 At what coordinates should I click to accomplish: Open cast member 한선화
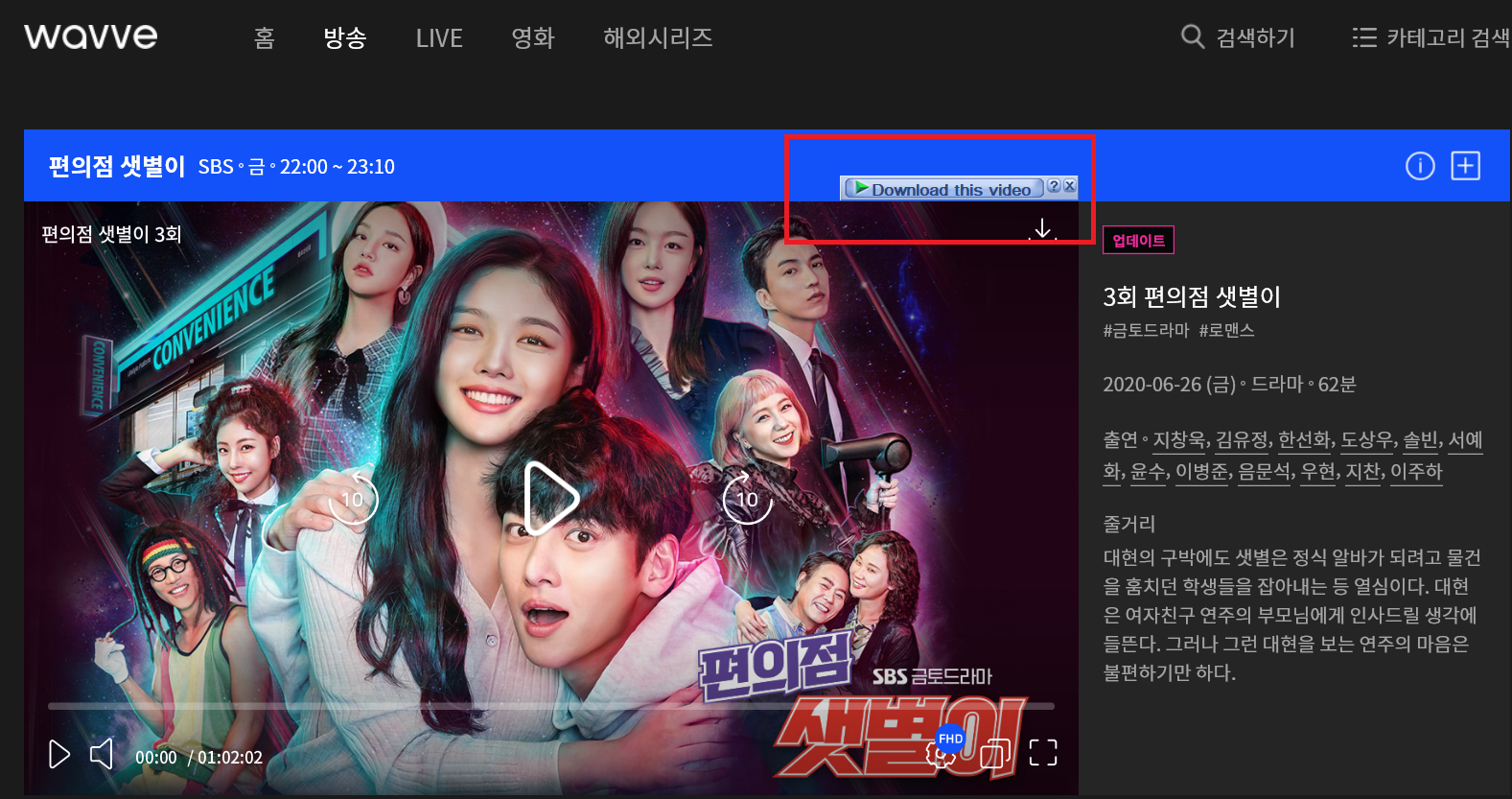[x=1305, y=440]
